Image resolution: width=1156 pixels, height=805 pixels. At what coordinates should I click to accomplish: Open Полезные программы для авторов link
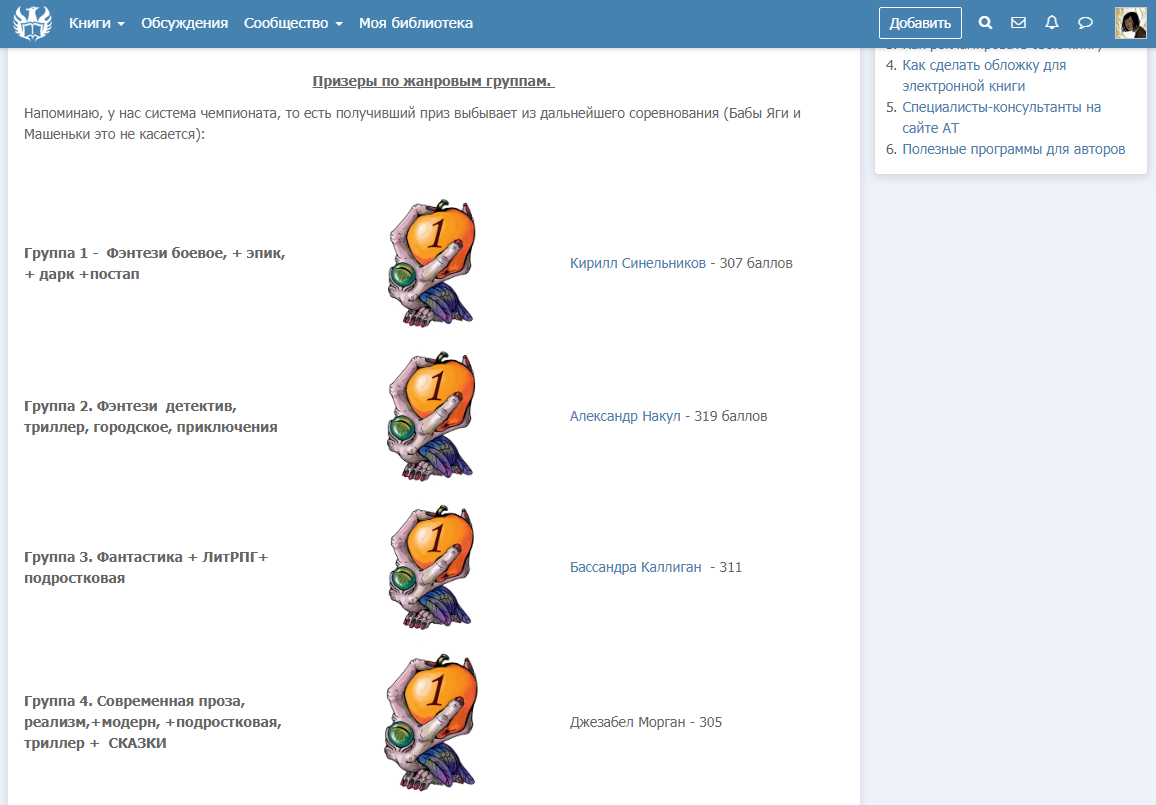1013,149
